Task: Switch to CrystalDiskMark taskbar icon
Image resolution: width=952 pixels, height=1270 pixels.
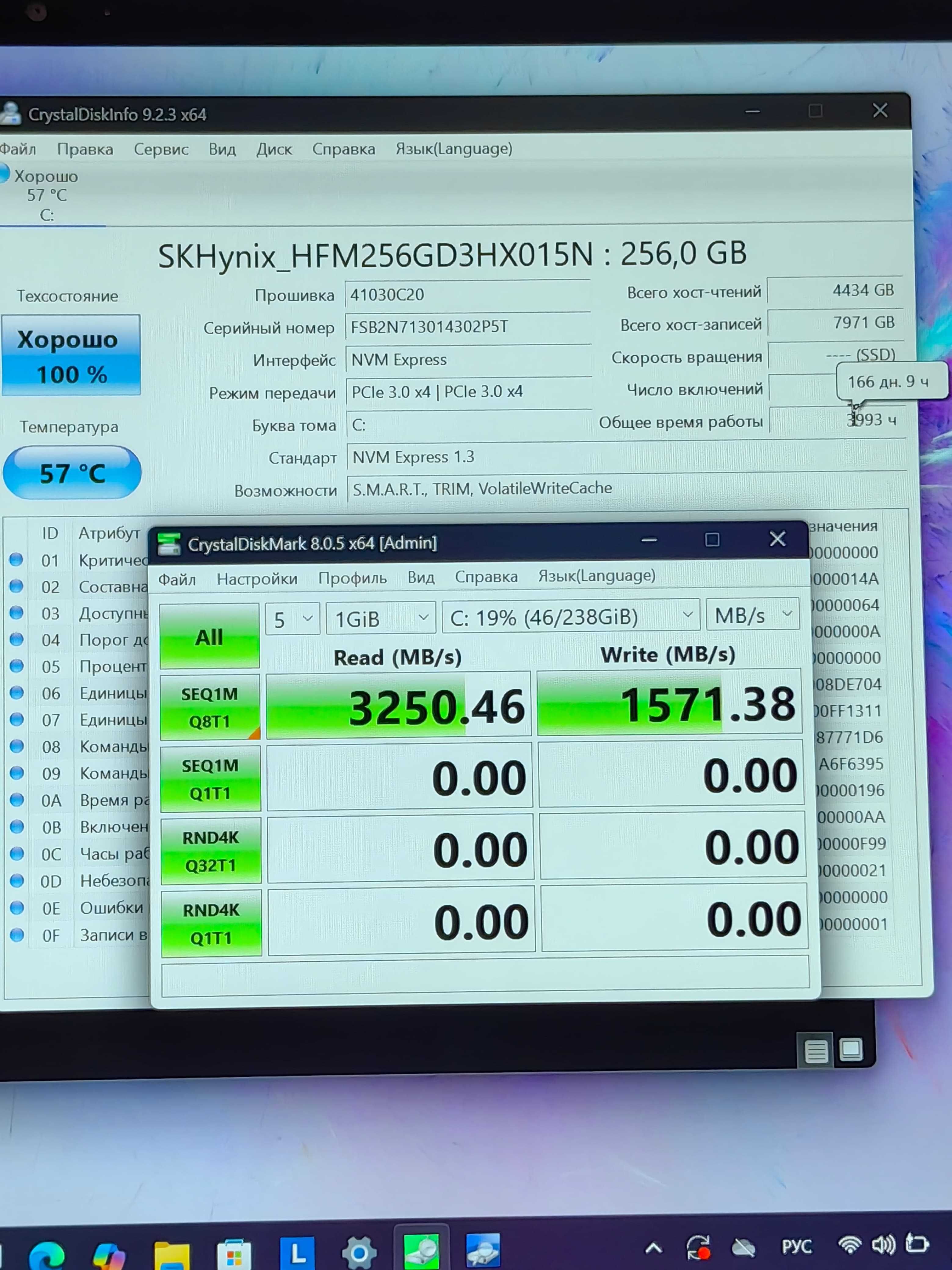Action: [422, 1250]
